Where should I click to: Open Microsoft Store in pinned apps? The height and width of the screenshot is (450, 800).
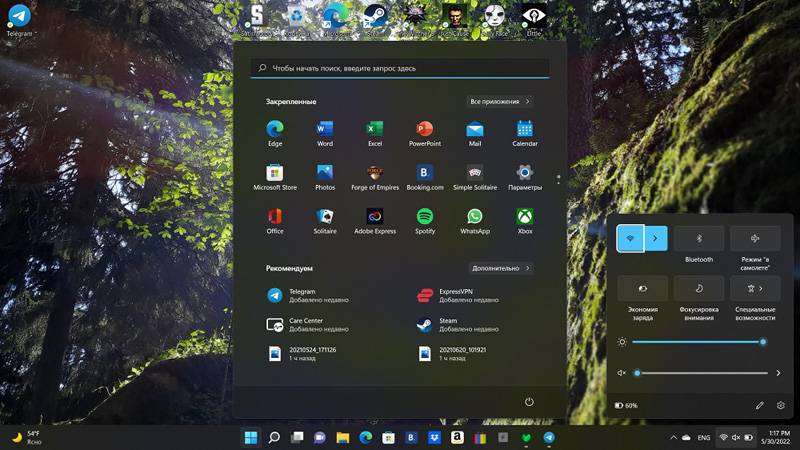(x=274, y=178)
